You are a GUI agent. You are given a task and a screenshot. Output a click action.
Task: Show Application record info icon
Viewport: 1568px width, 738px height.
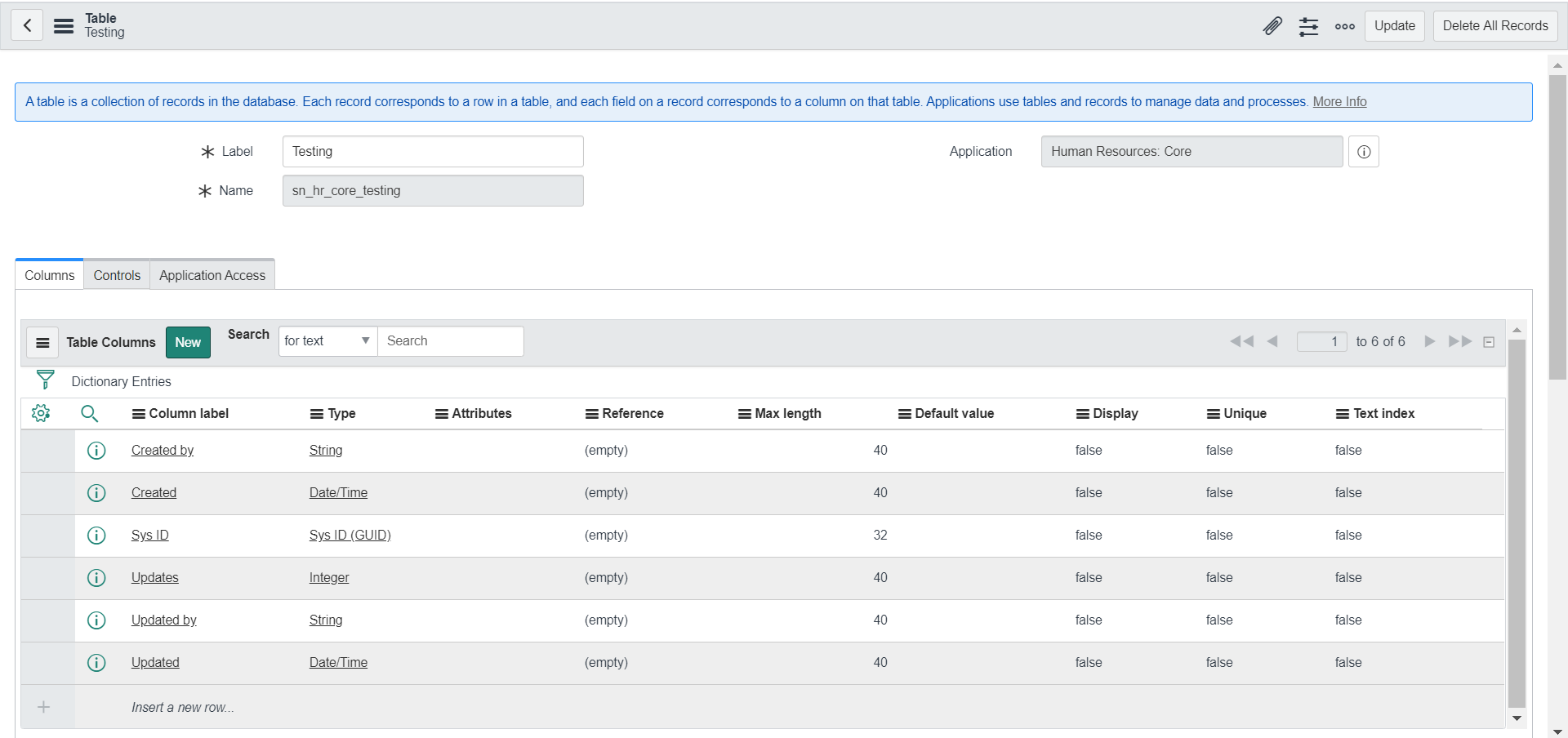point(1364,152)
